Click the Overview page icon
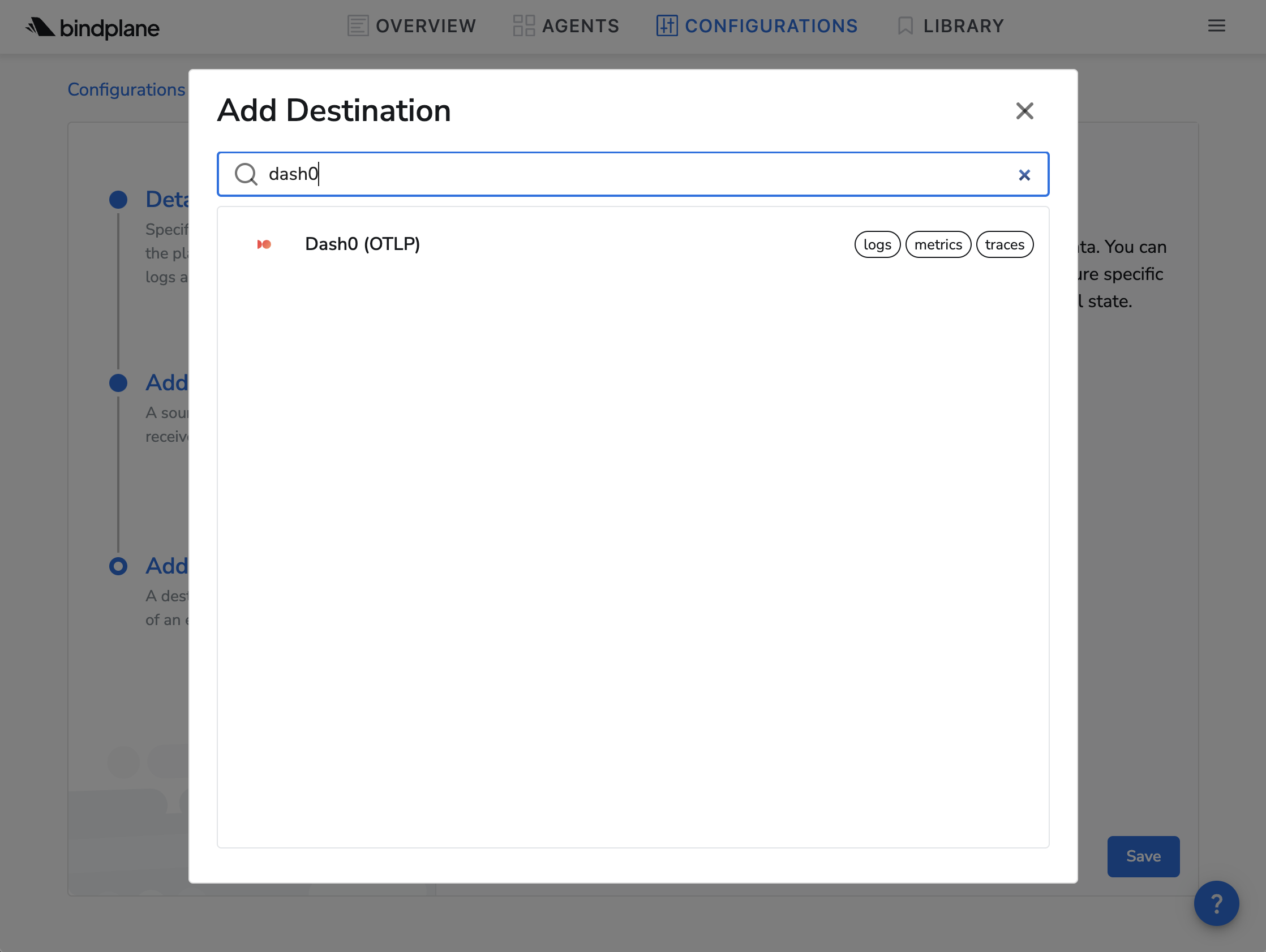 click(358, 26)
